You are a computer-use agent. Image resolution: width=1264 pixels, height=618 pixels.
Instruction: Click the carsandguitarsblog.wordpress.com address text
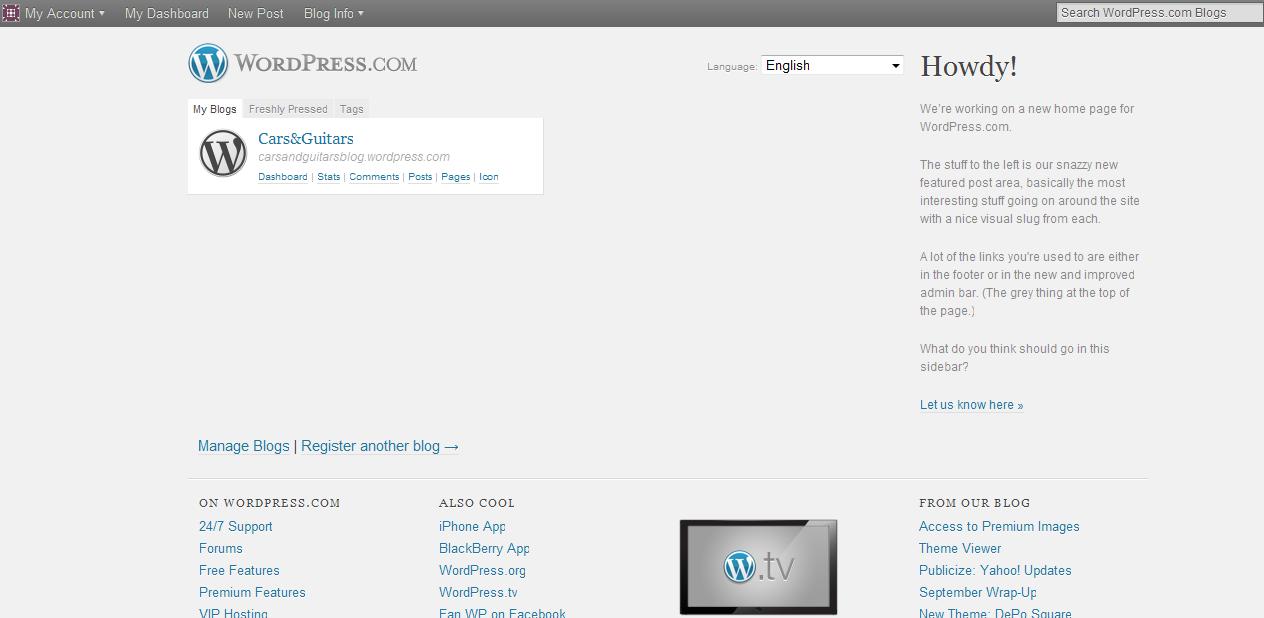354,157
